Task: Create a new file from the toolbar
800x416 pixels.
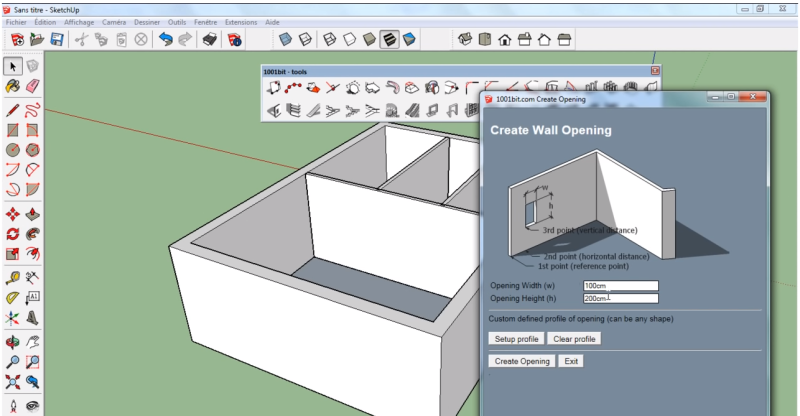Action: pos(17,40)
